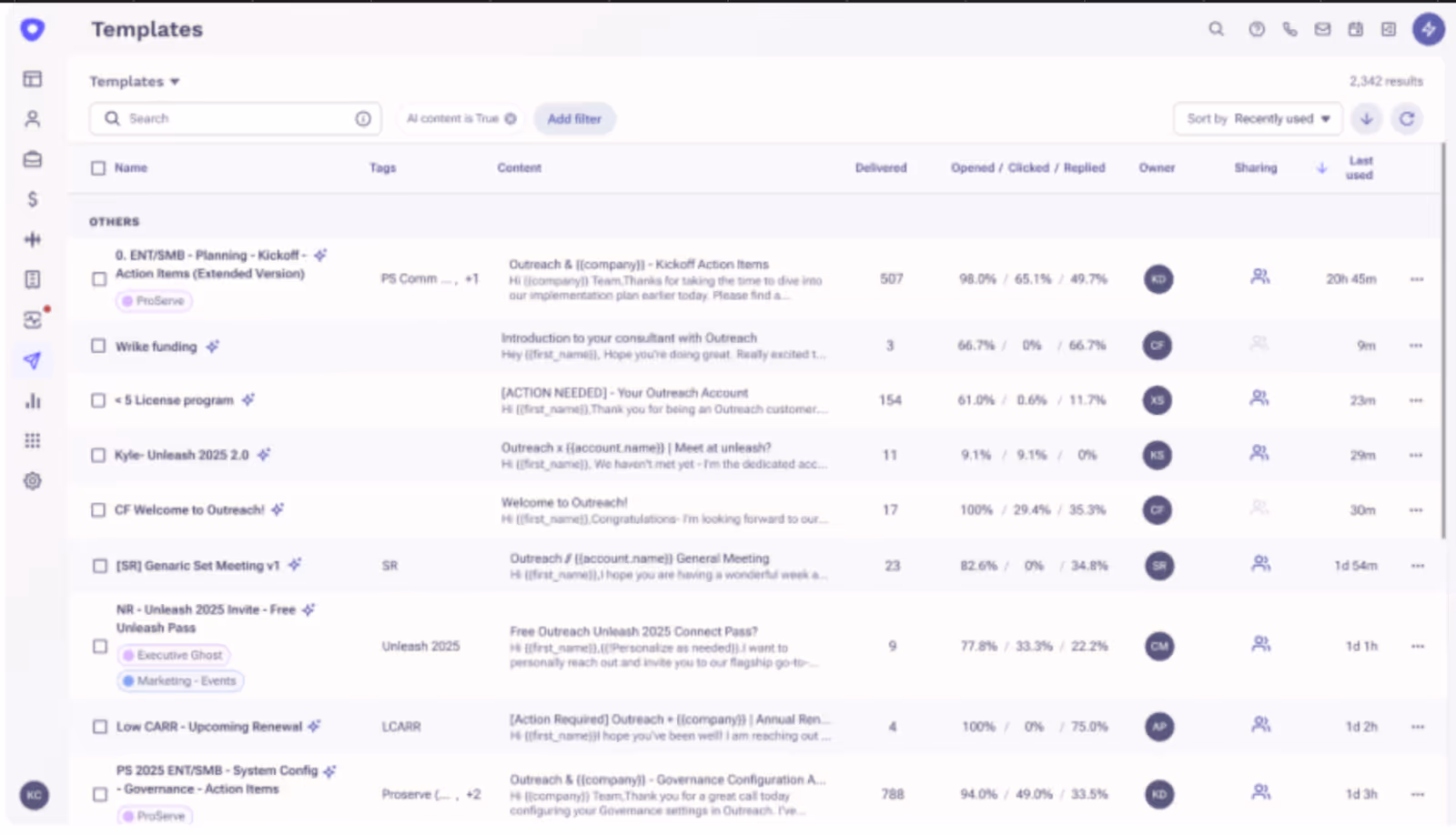Open more options for Wrike funding row
Viewport: 1456px width, 835px height.
(1416, 346)
